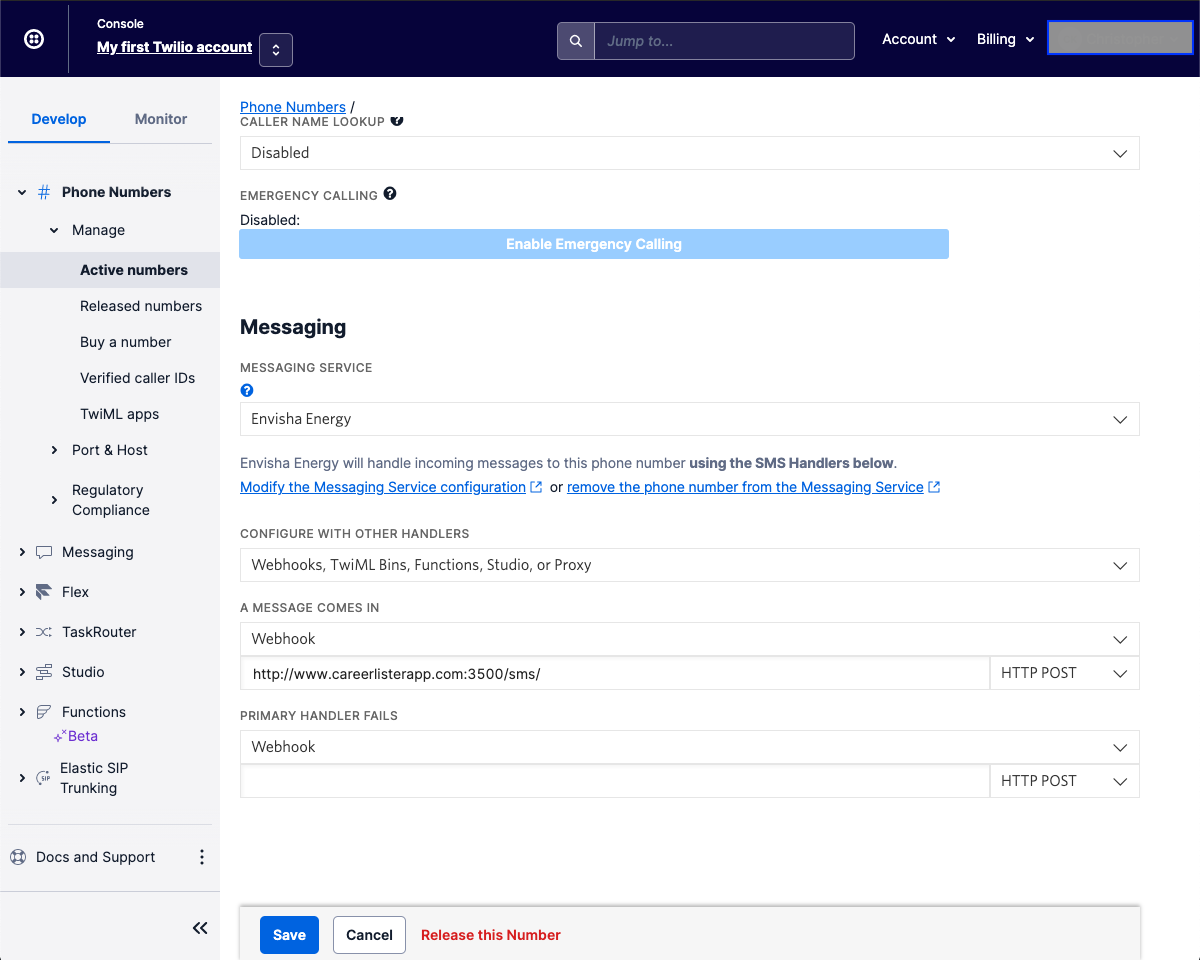Click the empty fallback webhook URL field
The height and width of the screenshot is (960, 1200).
(614, 781)
